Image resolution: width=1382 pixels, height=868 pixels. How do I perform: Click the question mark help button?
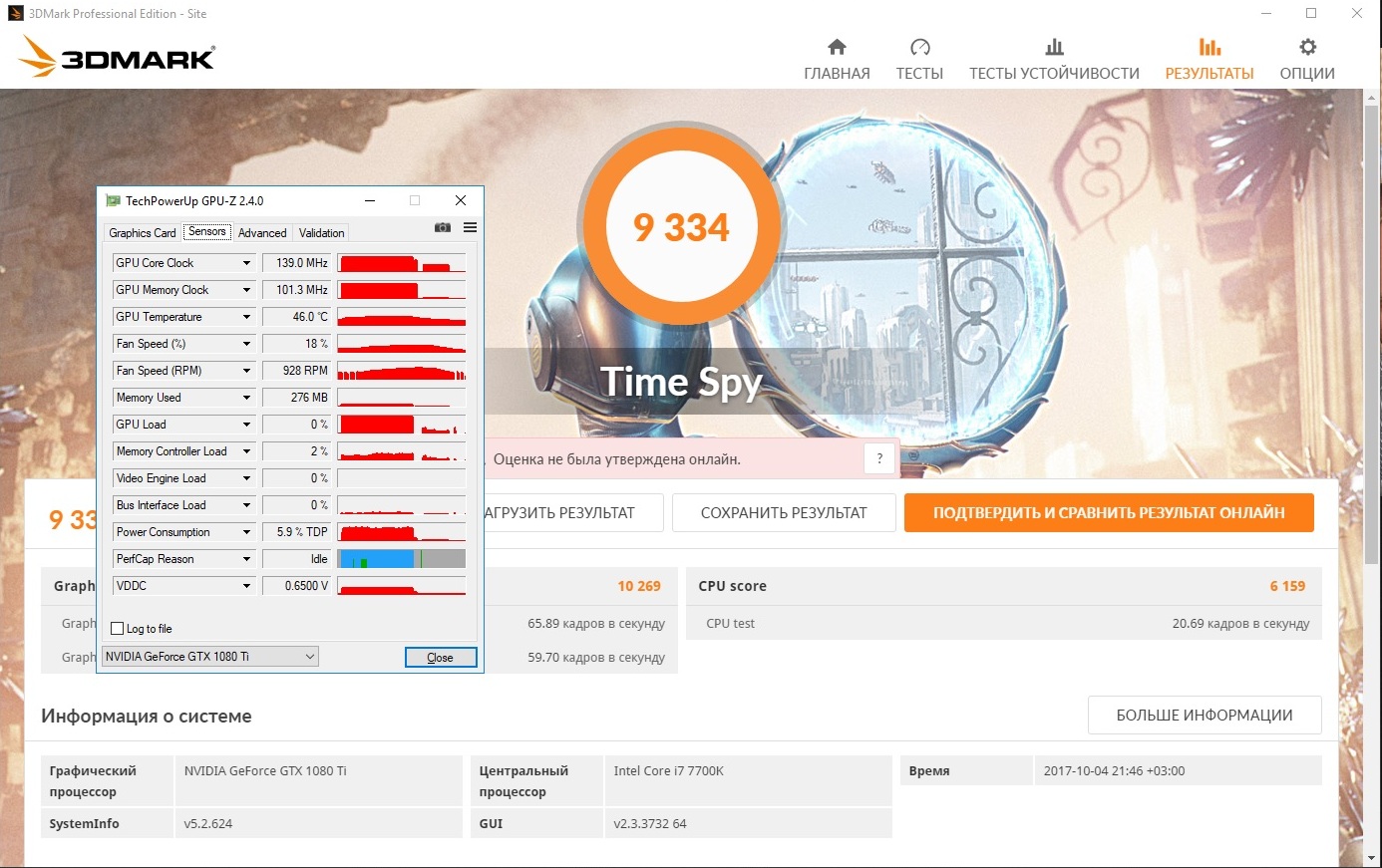click(x=878, y=459)
